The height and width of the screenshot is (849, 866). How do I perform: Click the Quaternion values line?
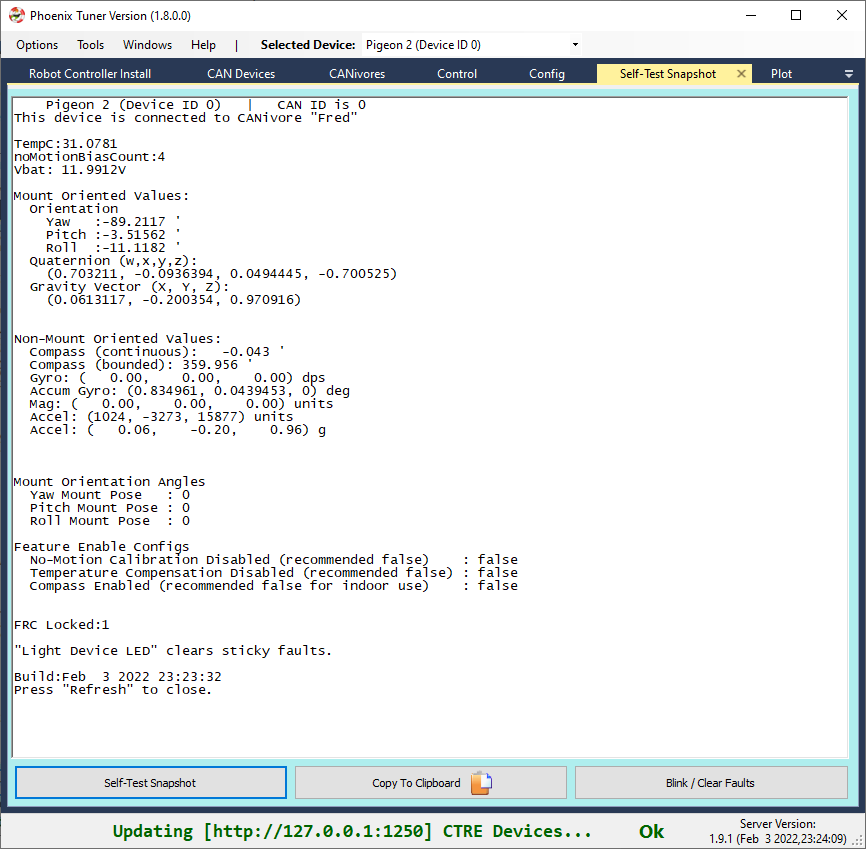point(221,273)
